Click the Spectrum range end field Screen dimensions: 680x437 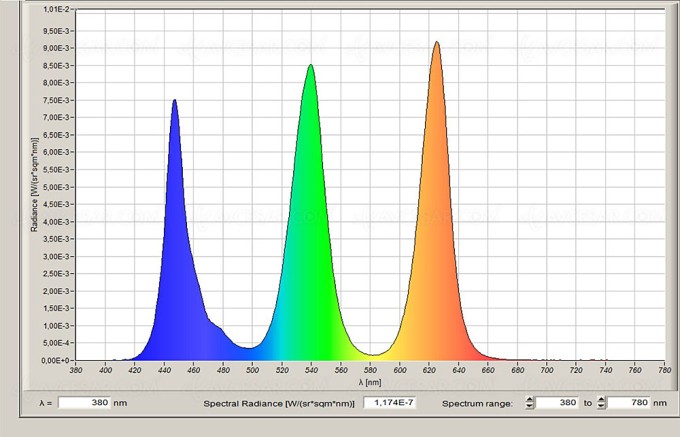click(x=629, y=403)
